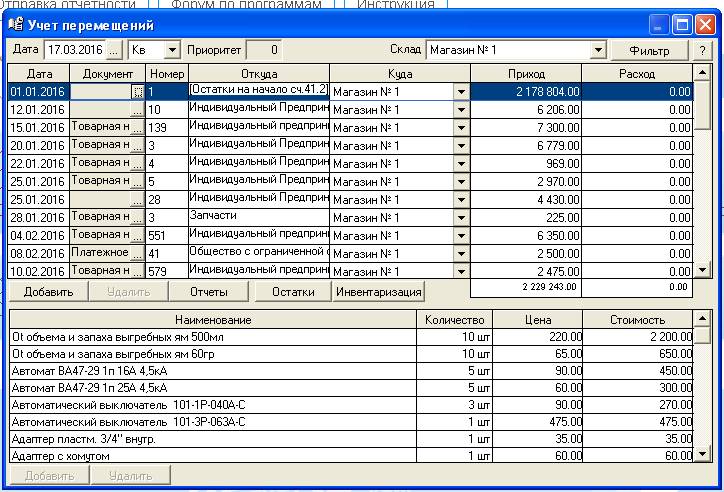Open the Инструкция tab in background

point(395,5)
